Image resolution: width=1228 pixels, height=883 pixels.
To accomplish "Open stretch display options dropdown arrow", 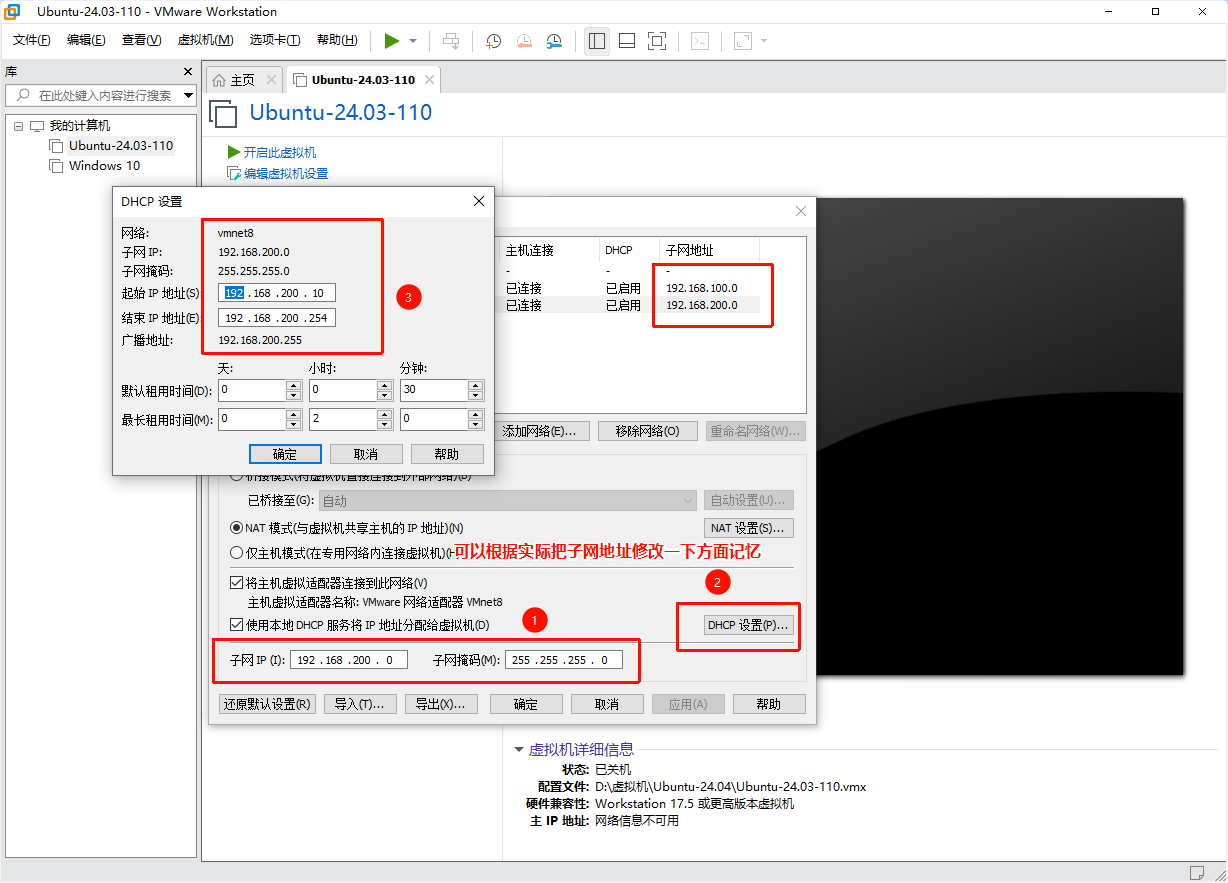I will point(764,41).
